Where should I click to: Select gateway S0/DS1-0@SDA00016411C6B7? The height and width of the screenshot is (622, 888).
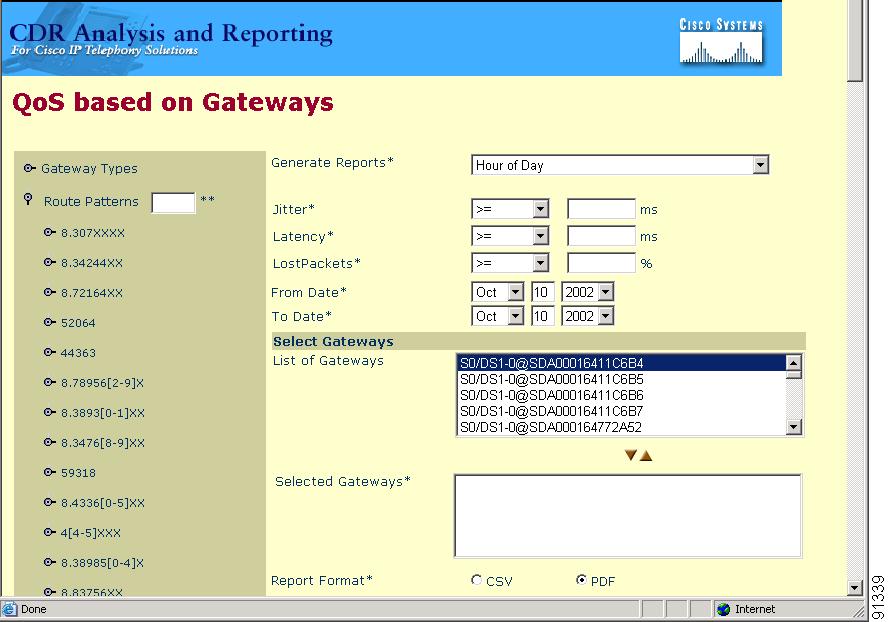pyautogui.click(x=621, y=411)
